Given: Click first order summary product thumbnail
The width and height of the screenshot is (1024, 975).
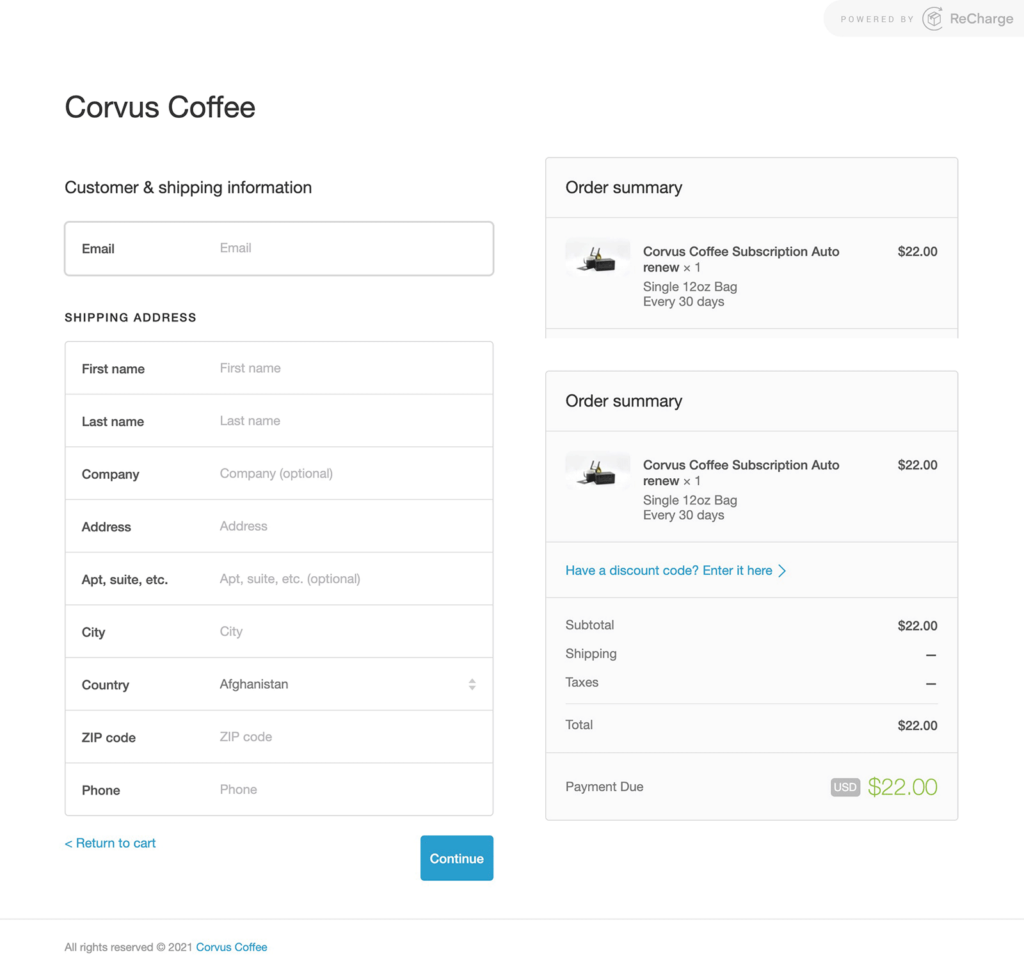Looking at the screenshot, I should point(597,260).
